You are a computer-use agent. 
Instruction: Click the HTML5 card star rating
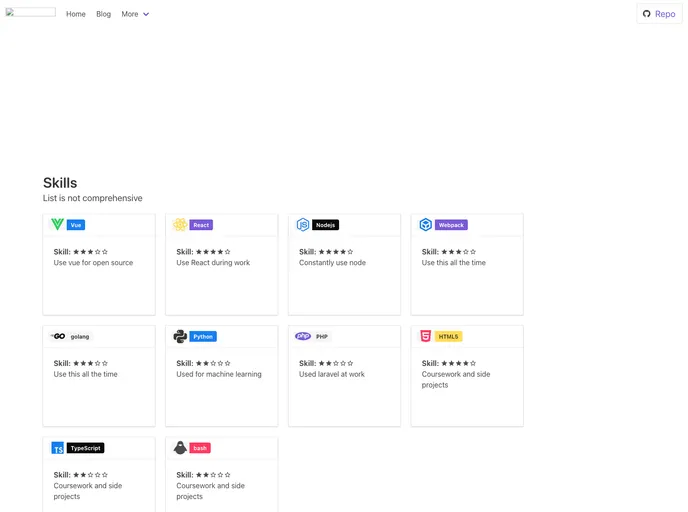coord(459,363)
